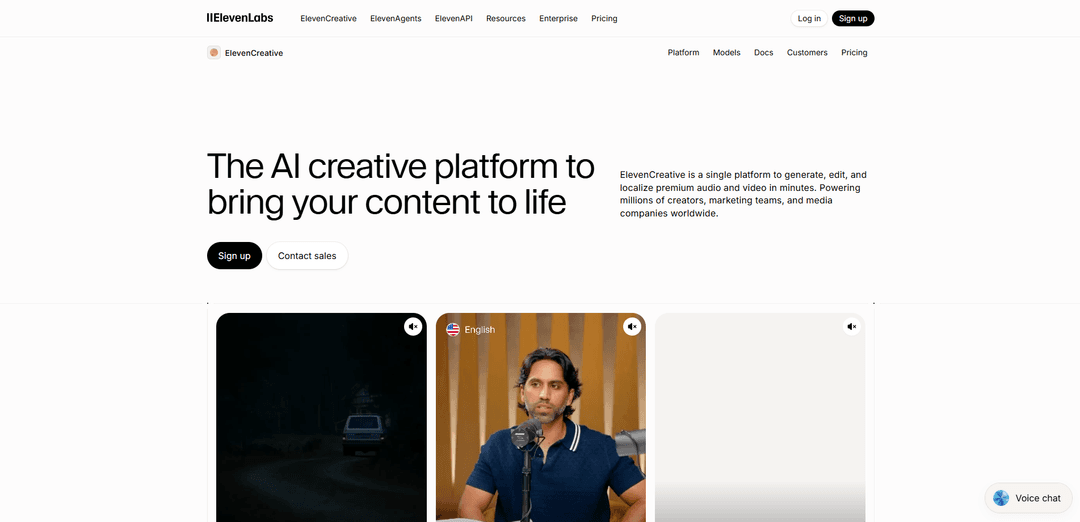Click the ElevenCreative sub-header label
The width and height of the screenshot is (1080, 522).
click(253, 53)
